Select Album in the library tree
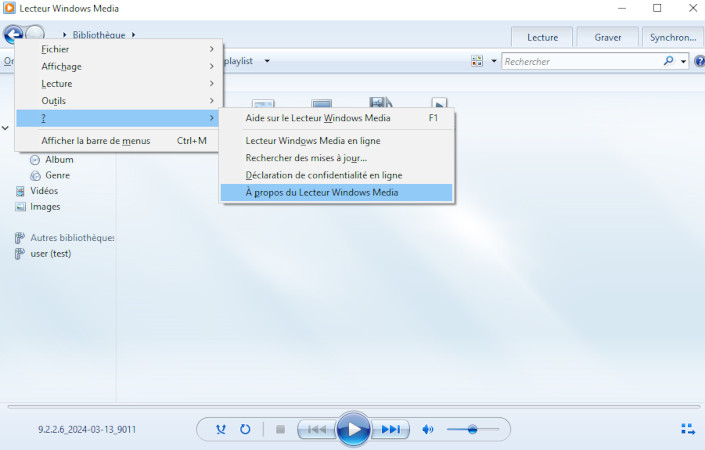 (59, 160)
